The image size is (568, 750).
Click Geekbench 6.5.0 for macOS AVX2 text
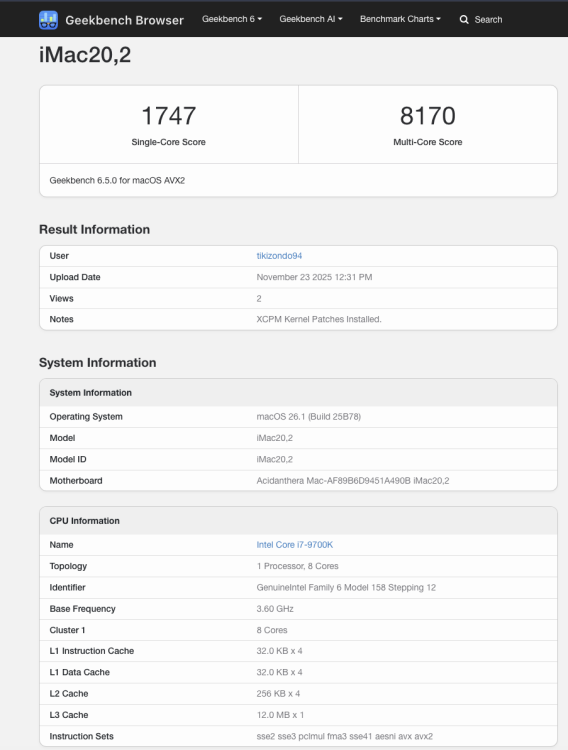117,180
